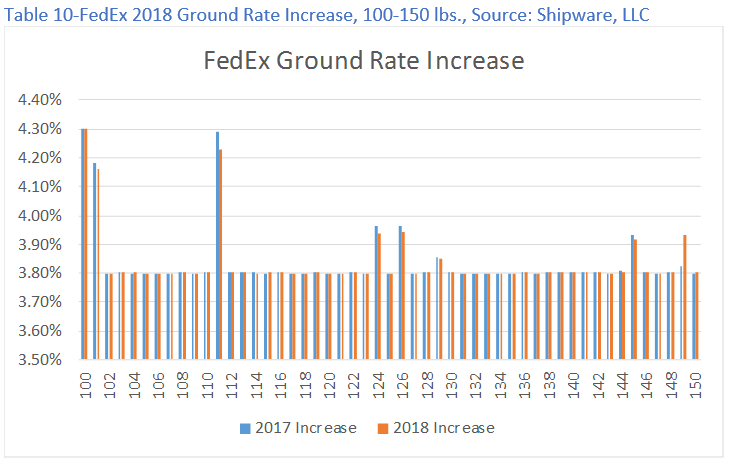The height and width of the screenshot is (469, 731).
Task: Click the 142 x-axis label
Action: pyautogui.click(x=598, y=385)
